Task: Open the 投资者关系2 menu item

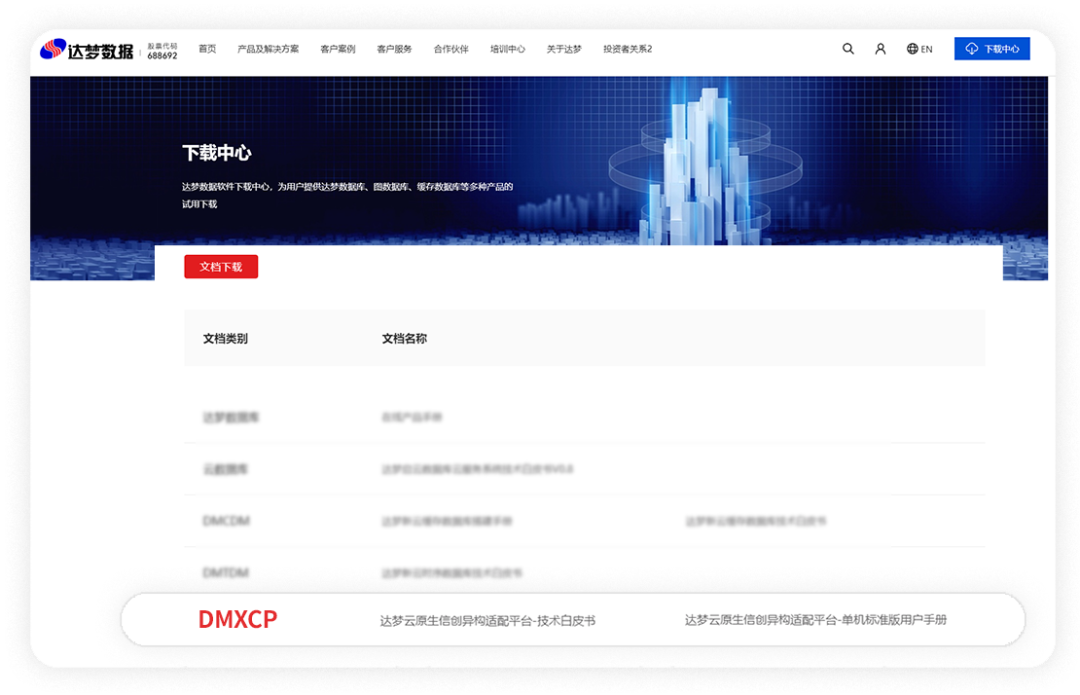Action: coord(627,49)
